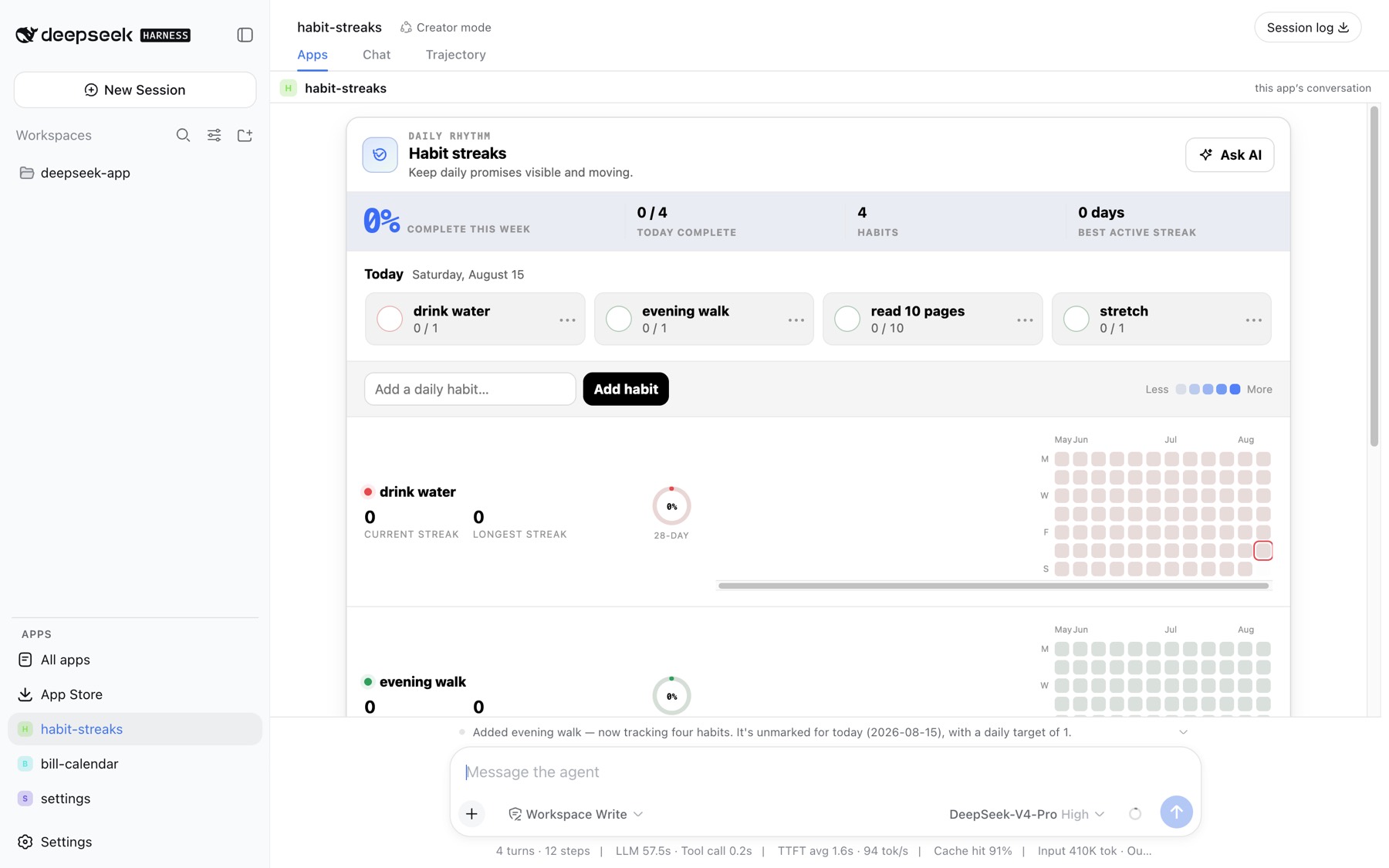Click the 0 days best active streak
Image resolution: width=1389 pixels, height=868 pixels.
[1137, 221]
